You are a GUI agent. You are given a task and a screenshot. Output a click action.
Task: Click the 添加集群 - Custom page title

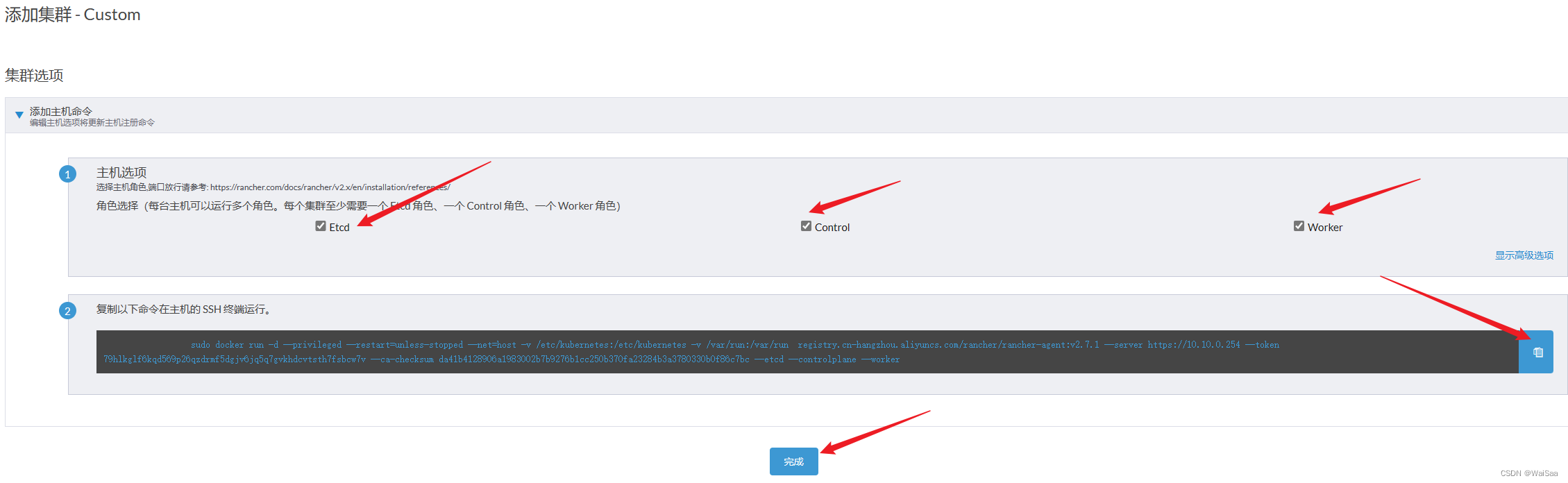coord(73,15)
